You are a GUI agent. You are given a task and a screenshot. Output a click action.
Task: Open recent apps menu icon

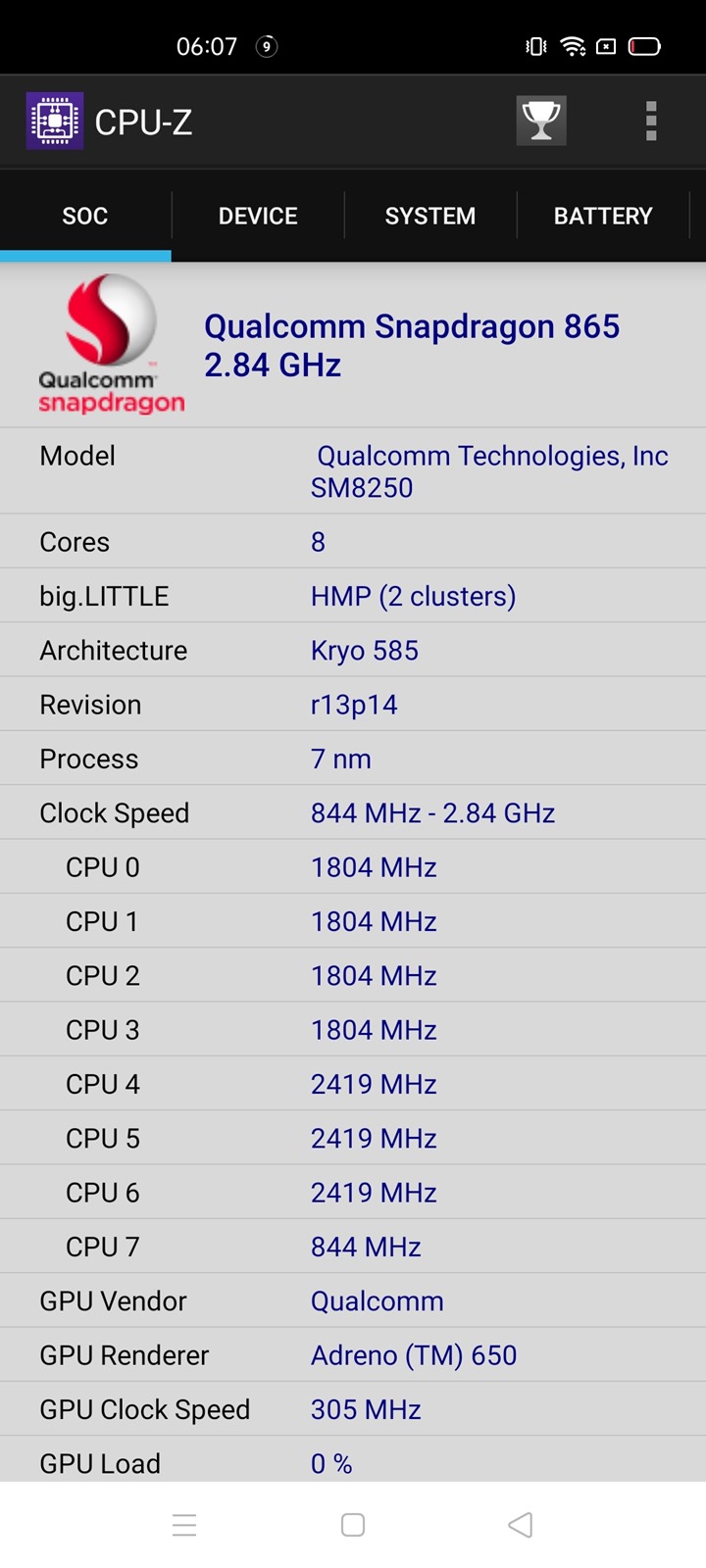pyautogui.click(x=184, y=1525)
